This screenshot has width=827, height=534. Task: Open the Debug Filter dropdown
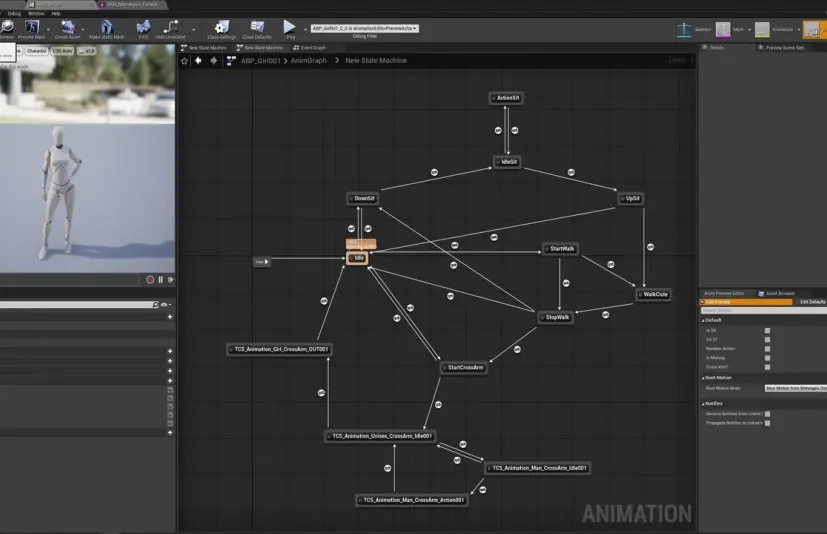364,28
